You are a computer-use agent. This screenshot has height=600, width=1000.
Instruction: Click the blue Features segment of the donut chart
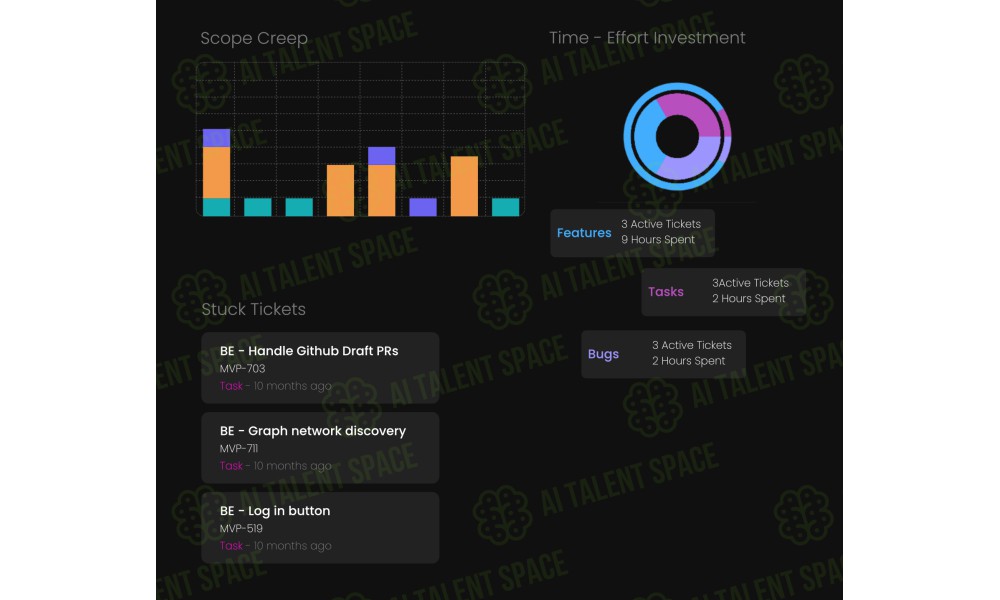pyautogui.click(x=643, y=137)
